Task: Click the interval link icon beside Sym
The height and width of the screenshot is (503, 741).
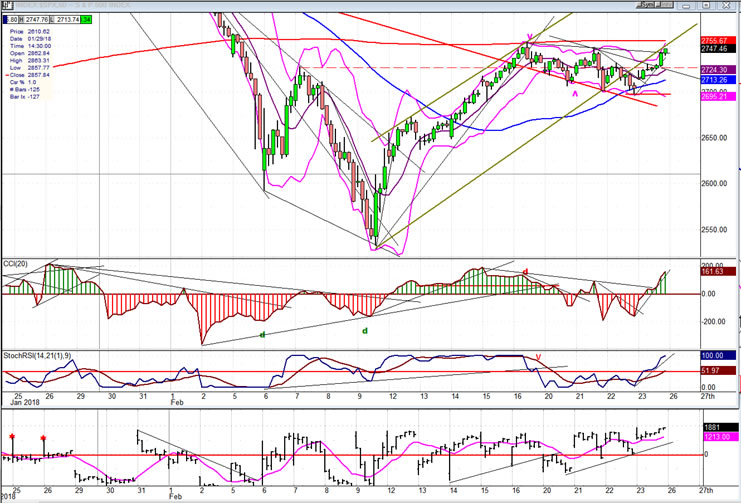Action: [664, 5]
